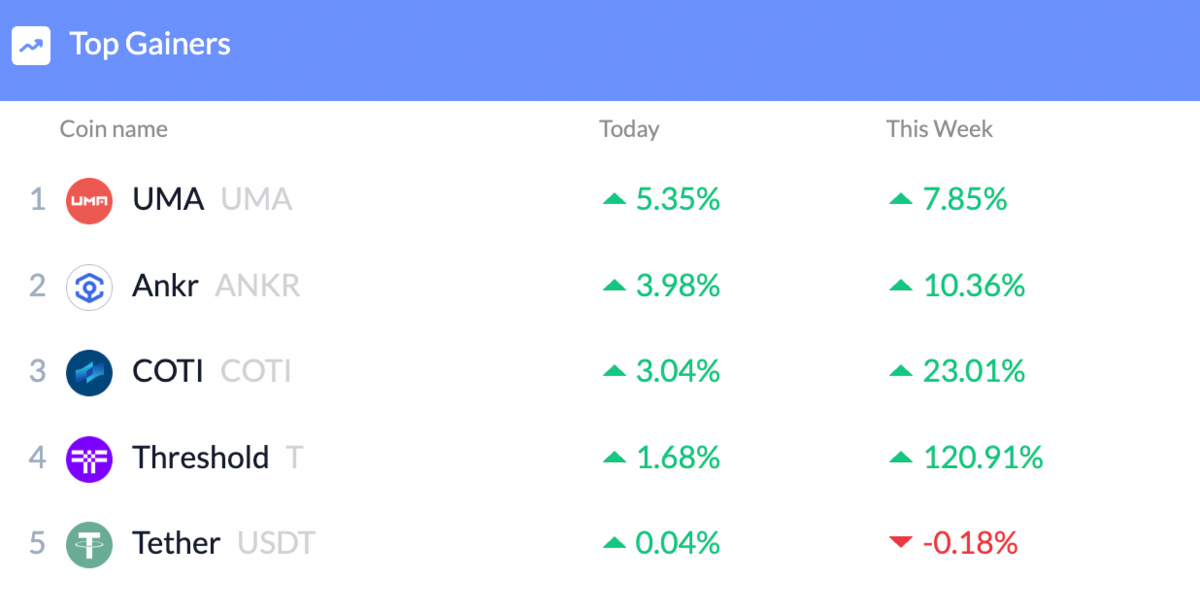Click Threshold's green up arrow under This Week

tap(900, 458)
